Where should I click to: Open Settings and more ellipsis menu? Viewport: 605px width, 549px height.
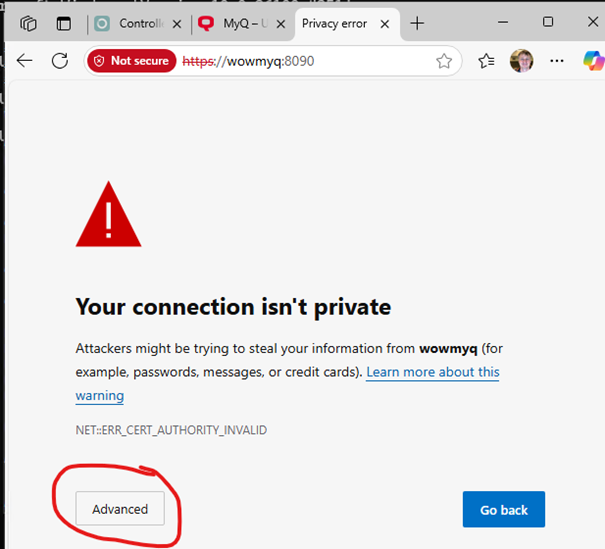click(x=557, y=61)
